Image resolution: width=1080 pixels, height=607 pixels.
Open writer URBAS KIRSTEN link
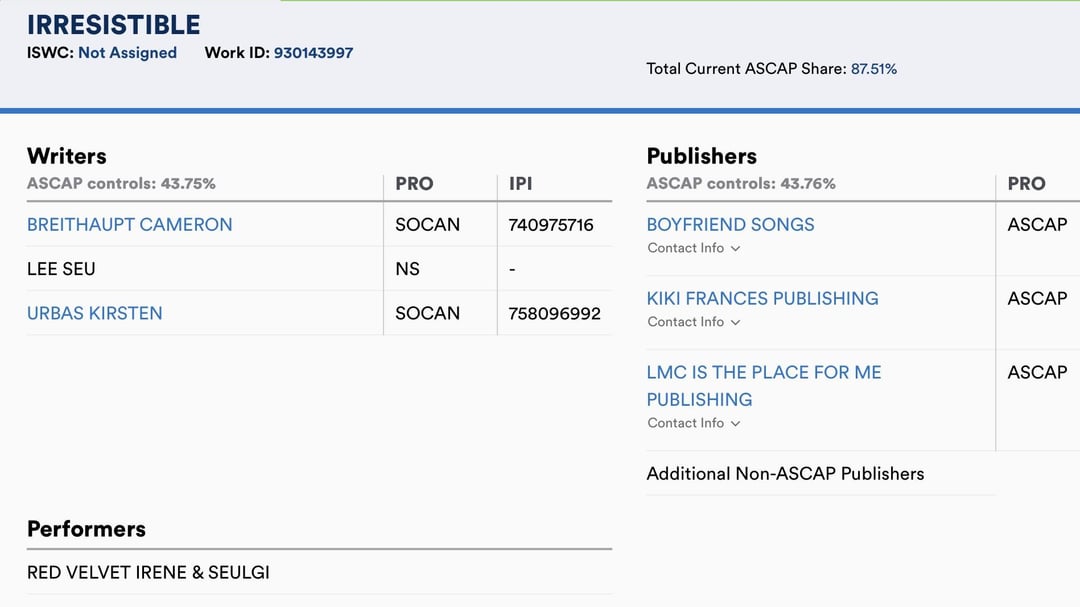(94, 313)
